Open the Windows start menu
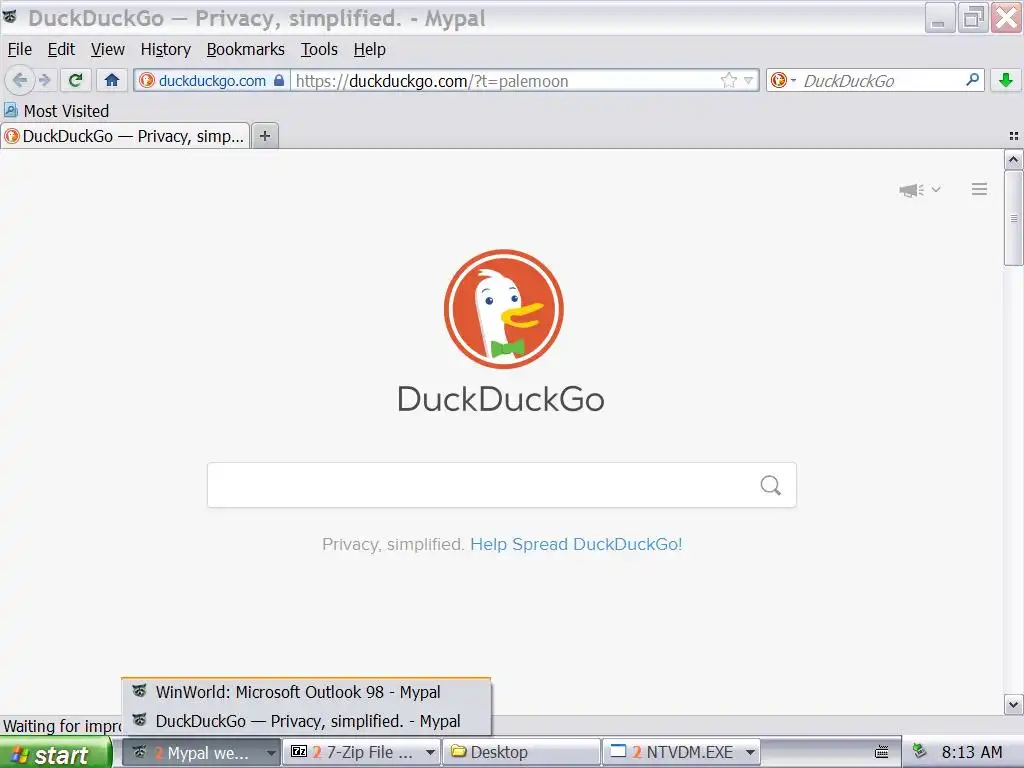 pyautogui.click(x=56, y=754)
